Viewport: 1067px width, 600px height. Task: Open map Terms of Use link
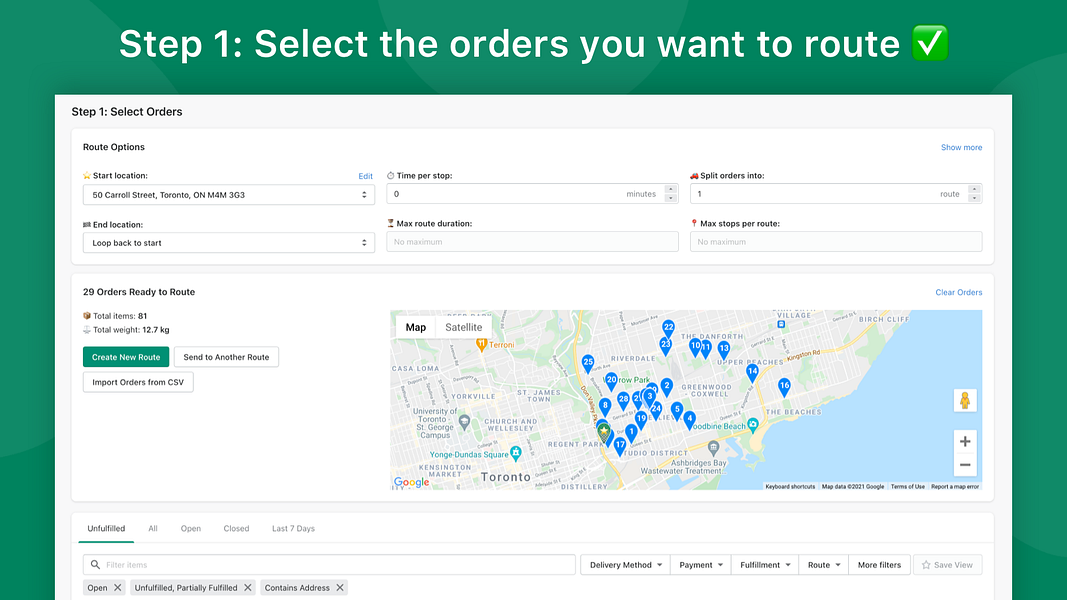908,486
